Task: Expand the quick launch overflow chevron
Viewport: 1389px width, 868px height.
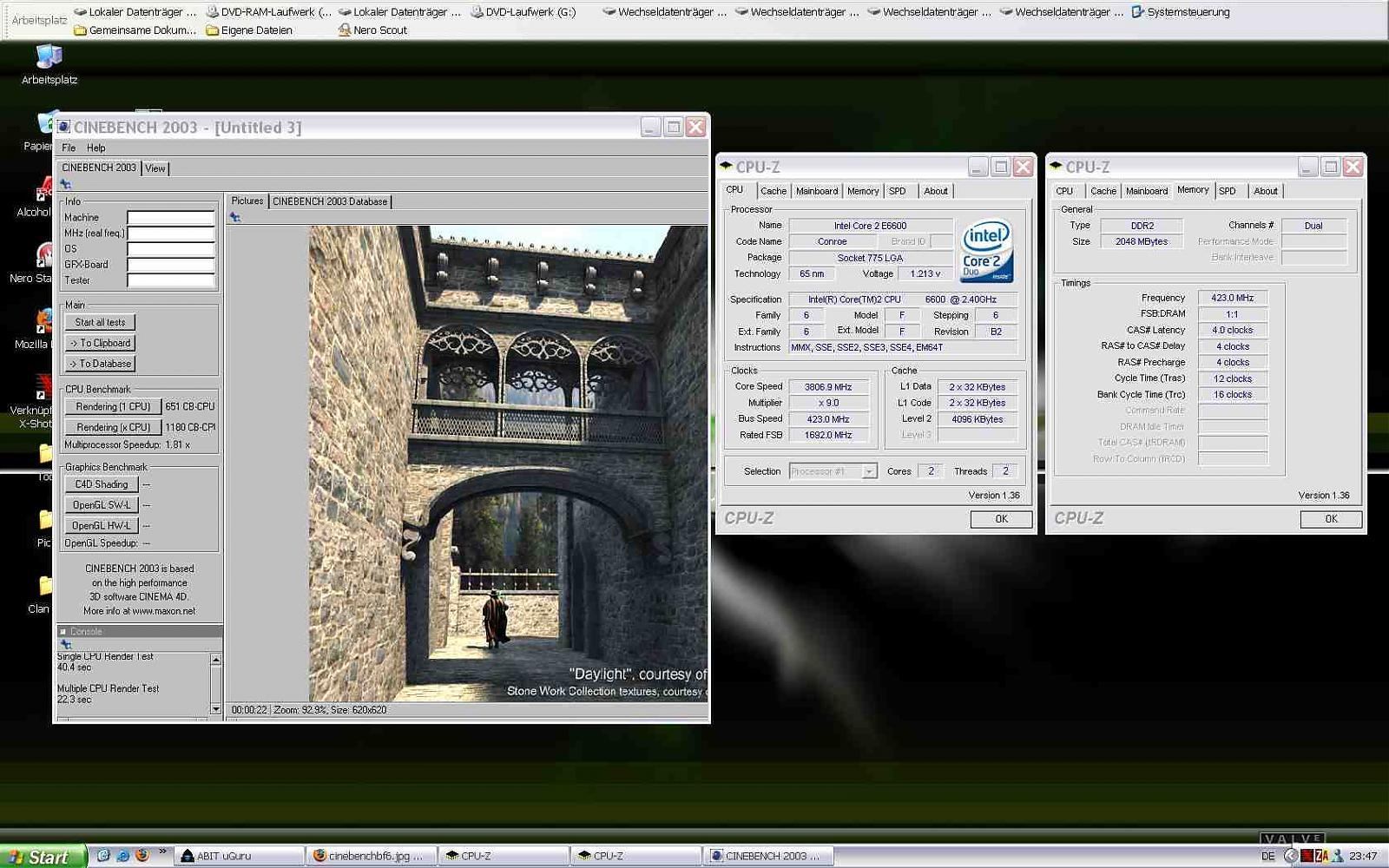Action: click(x=162, y=852)
